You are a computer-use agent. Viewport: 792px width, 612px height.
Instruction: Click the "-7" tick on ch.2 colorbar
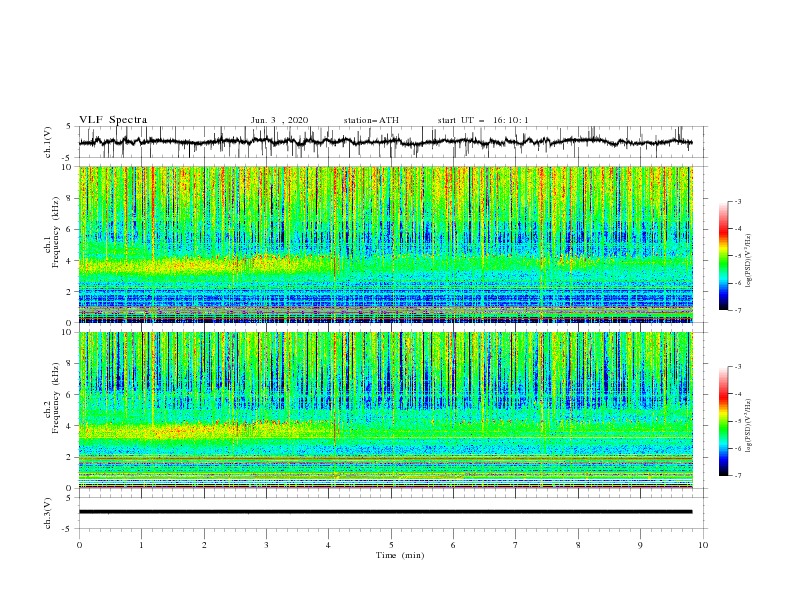point(737,476)
